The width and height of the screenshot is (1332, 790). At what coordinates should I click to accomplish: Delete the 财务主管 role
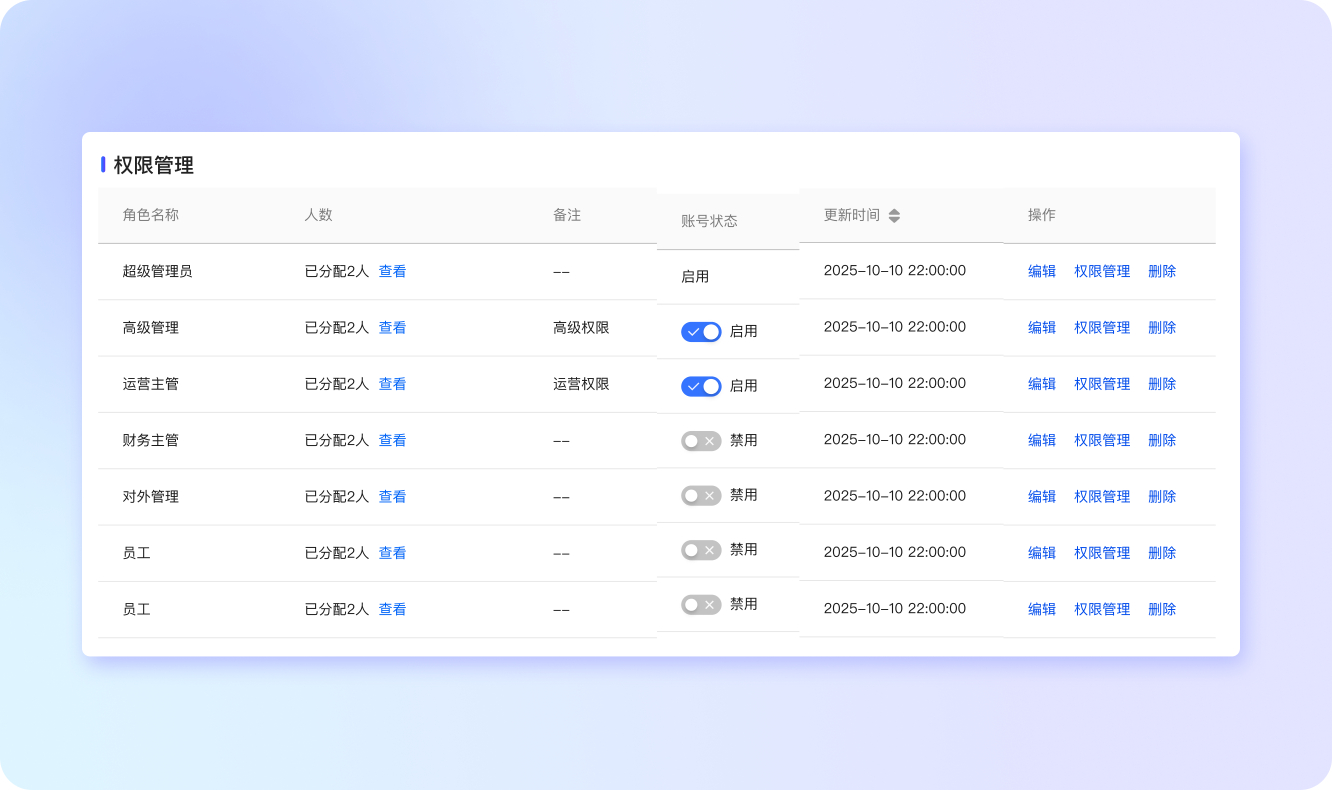point(1161,440)
